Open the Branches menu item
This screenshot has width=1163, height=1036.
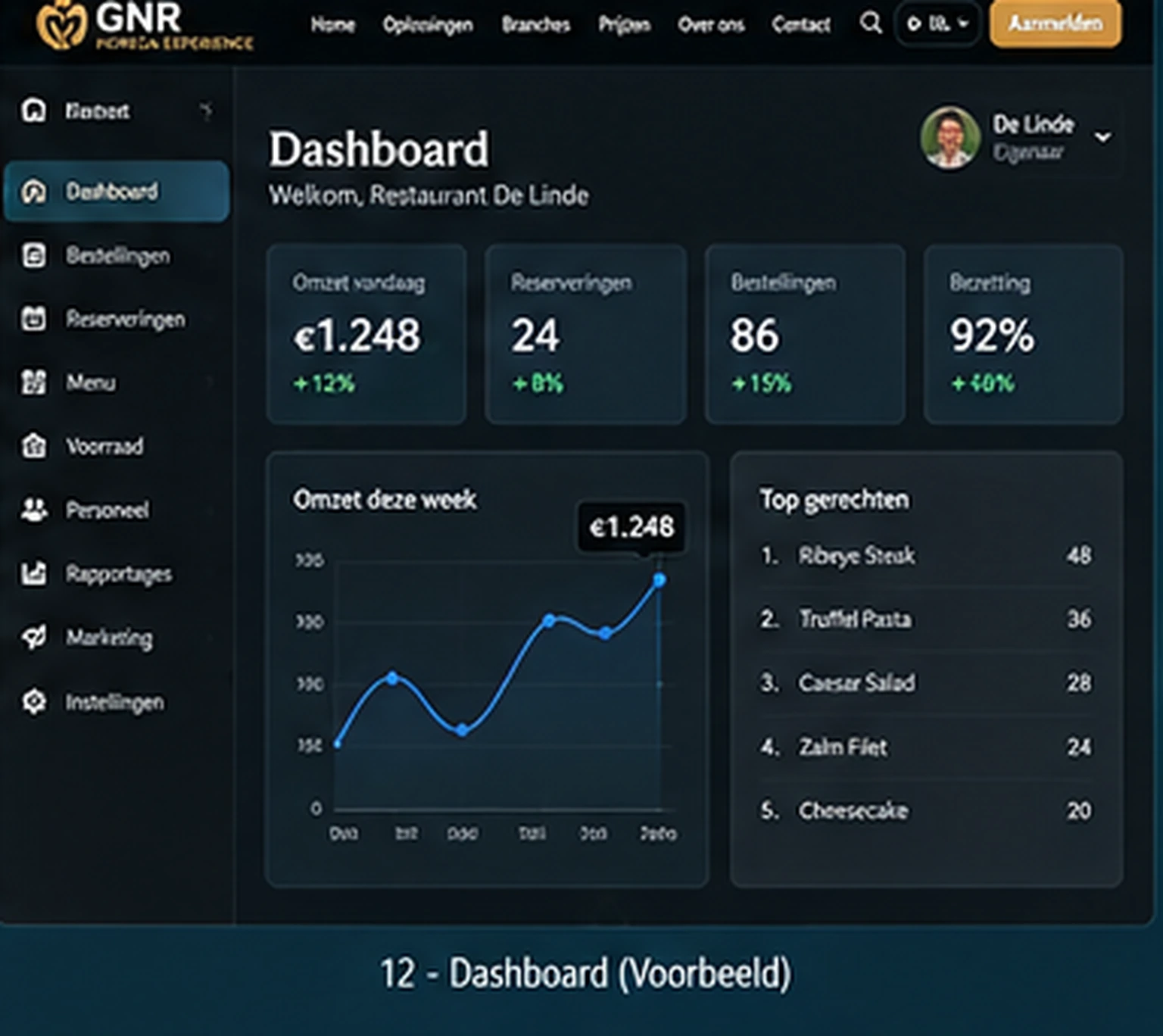tap(536, 25)
